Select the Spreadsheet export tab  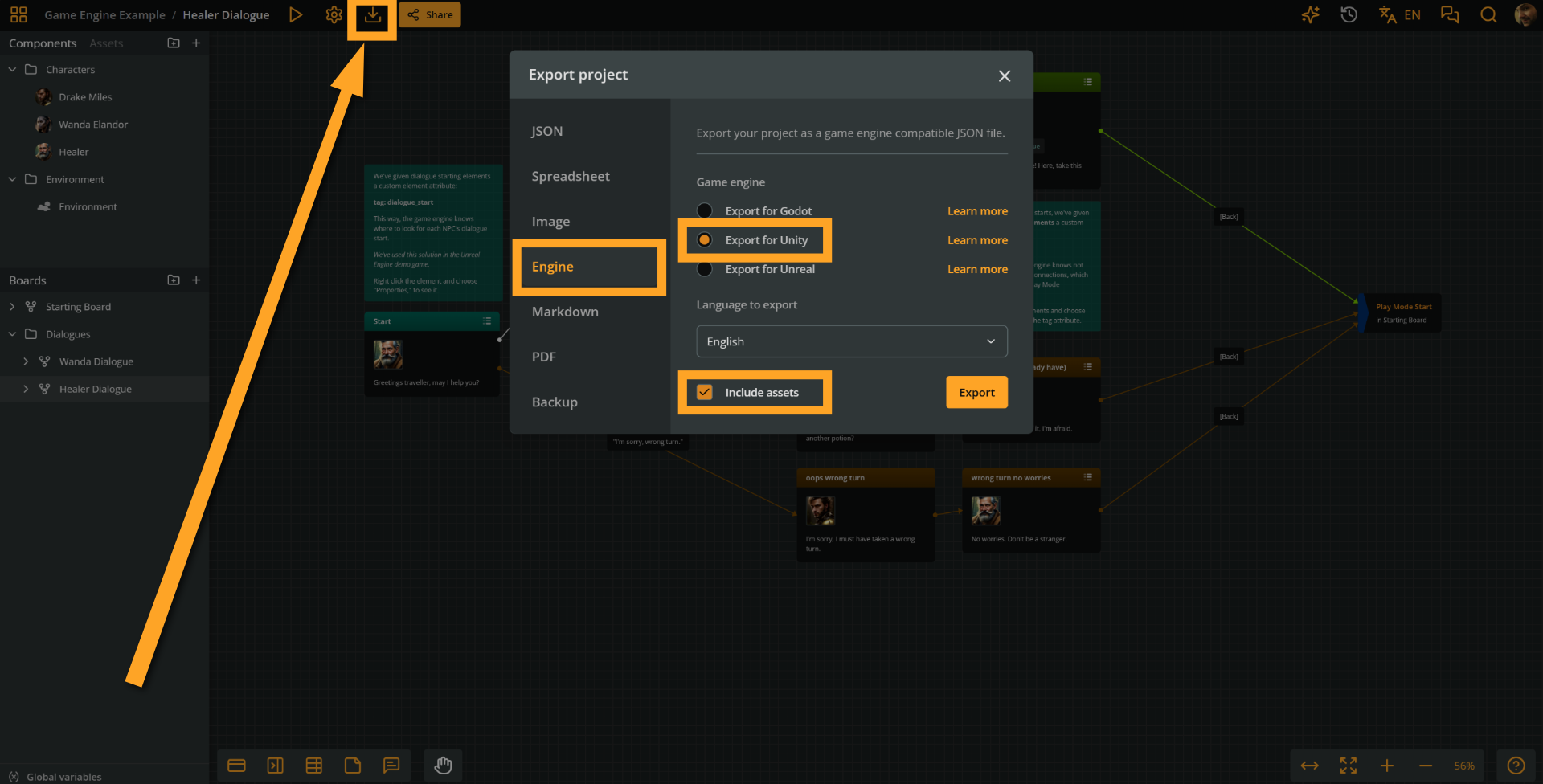click(x=571, y=176)
